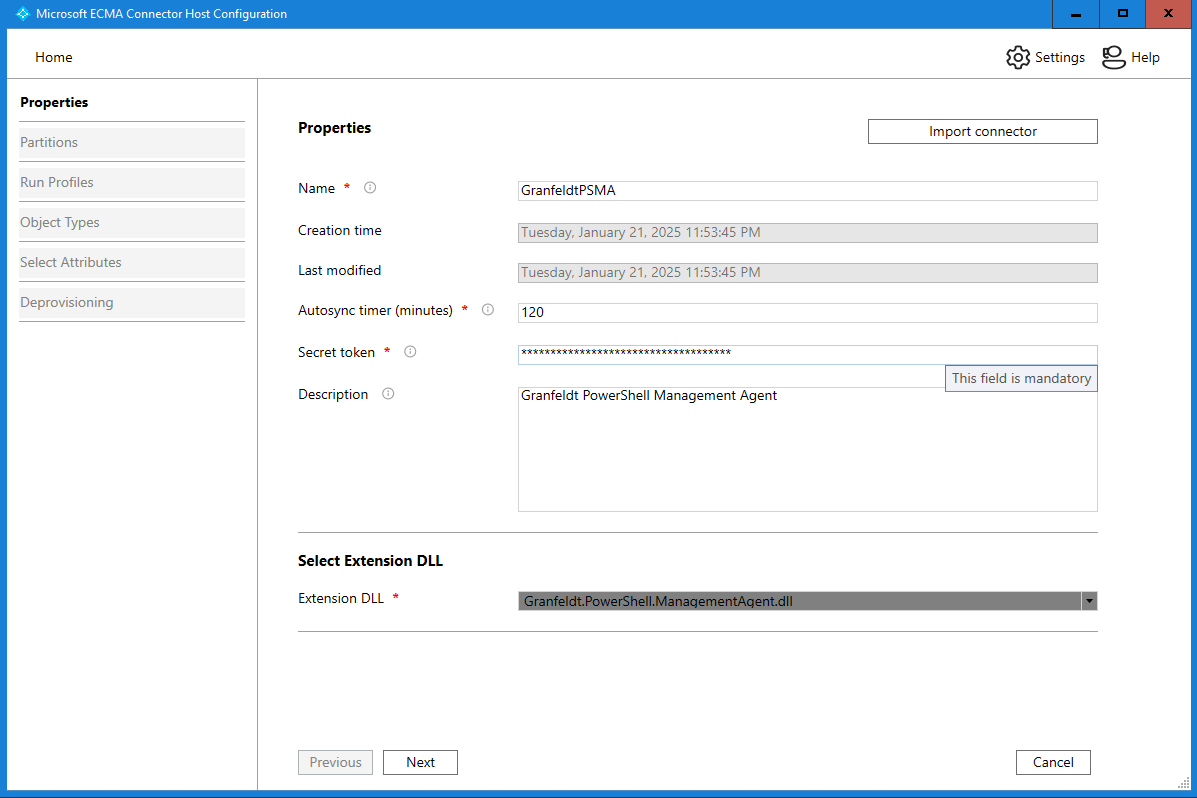Click the Next button

420,762
